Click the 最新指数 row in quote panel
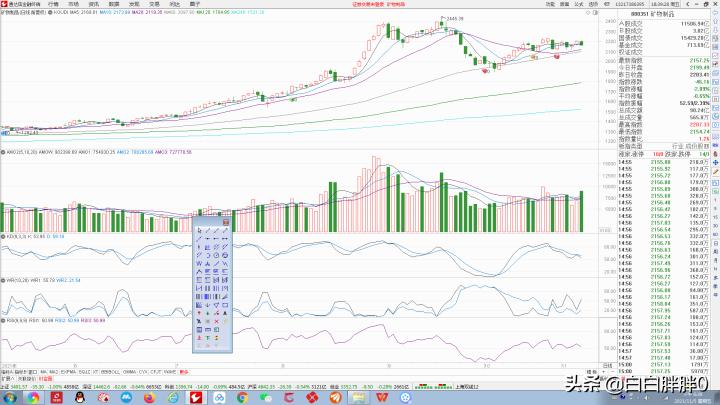The height and width of the screenshot is (405, 720). pyautogui.click(x=663, y=60)
